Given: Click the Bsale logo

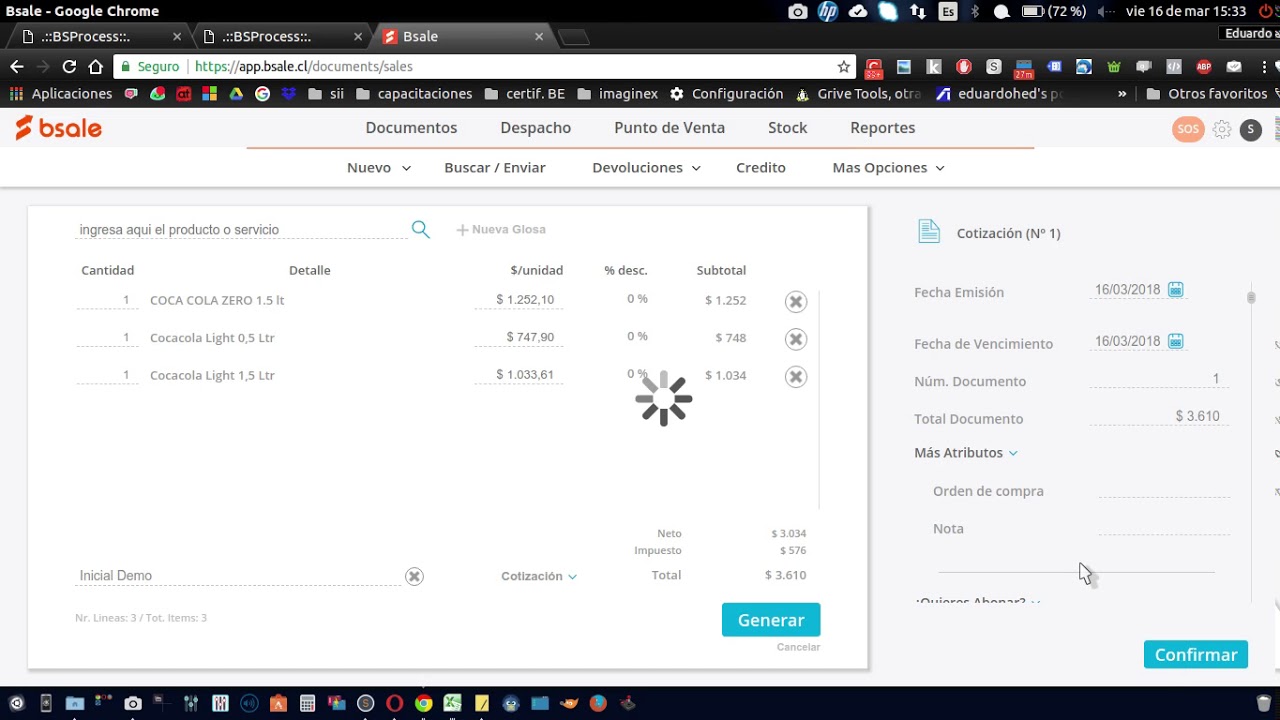Looking at the screenshot, I should click(59, 128).
